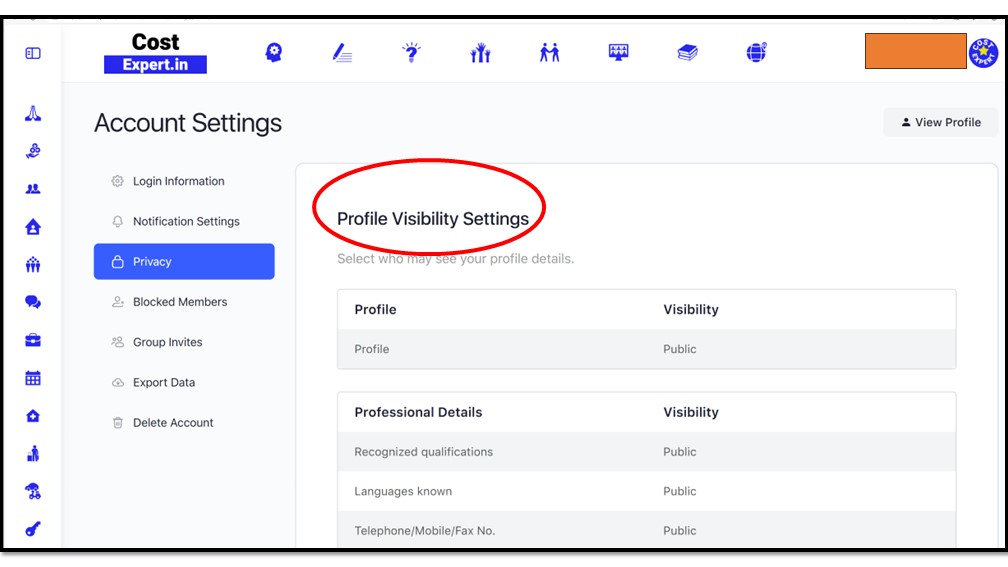Open the raised hands icon
1008x567 pixels.
pyautogui.click(x=480, y=53)
